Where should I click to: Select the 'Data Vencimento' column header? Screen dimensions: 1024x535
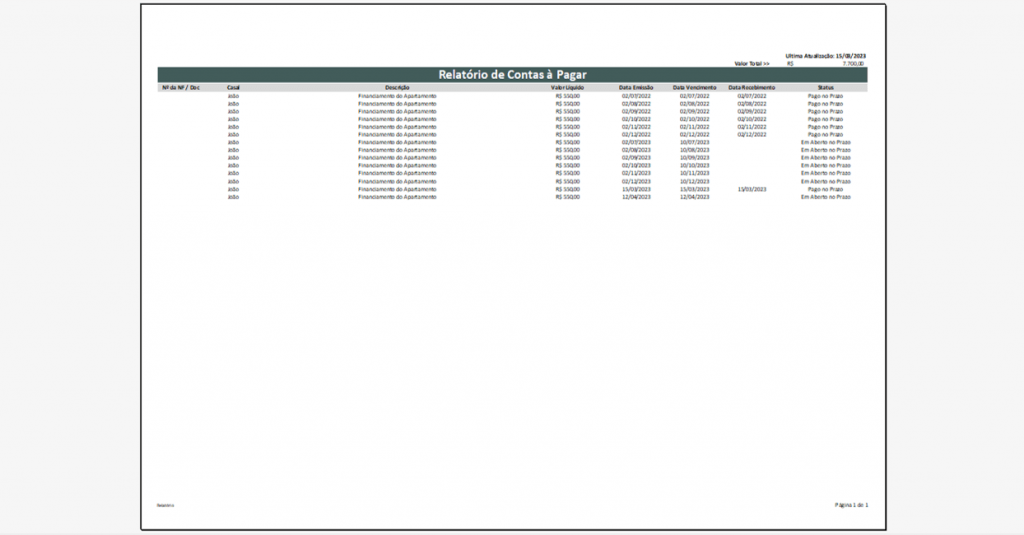tap(694, 88)
